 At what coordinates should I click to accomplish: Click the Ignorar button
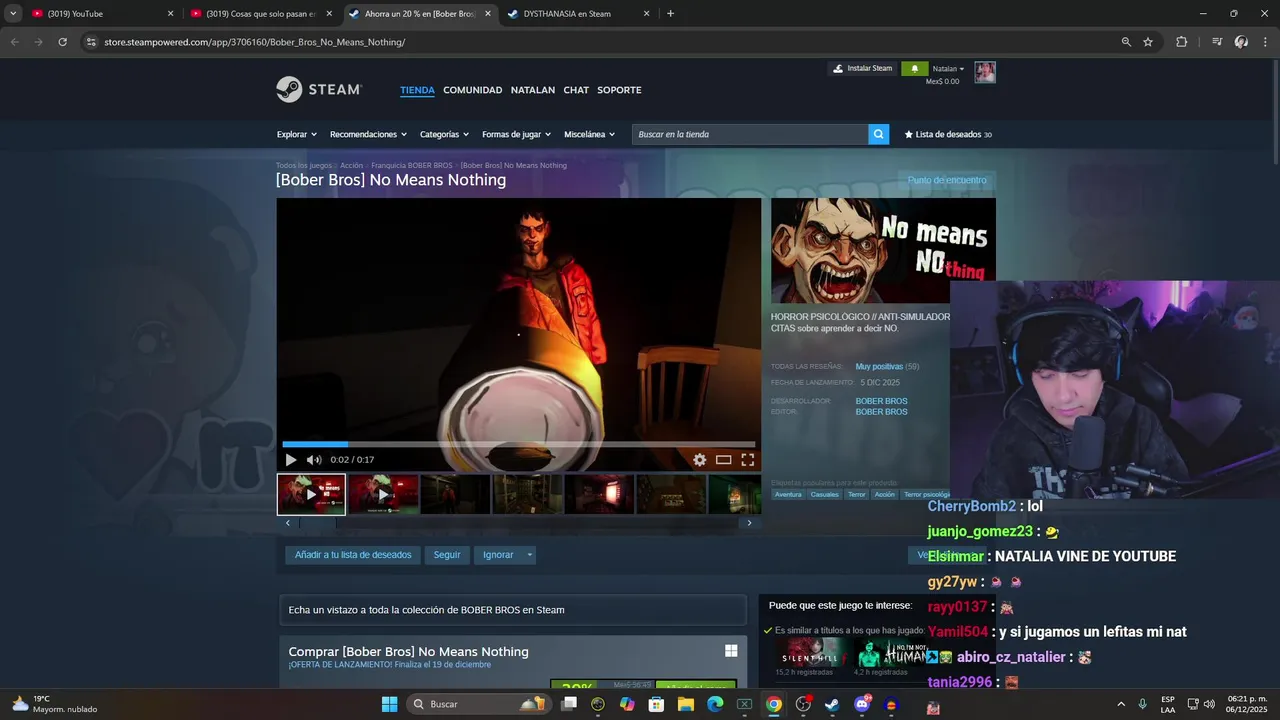[498, 555]
